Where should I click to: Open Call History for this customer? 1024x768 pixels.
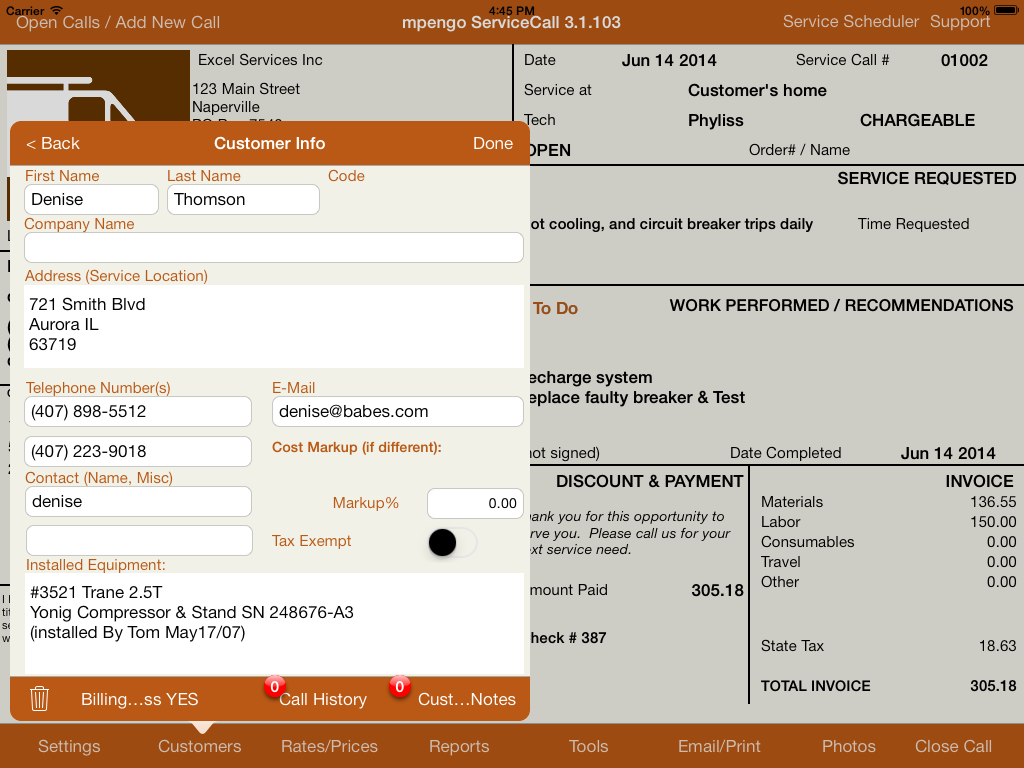[x=322, y=699]
